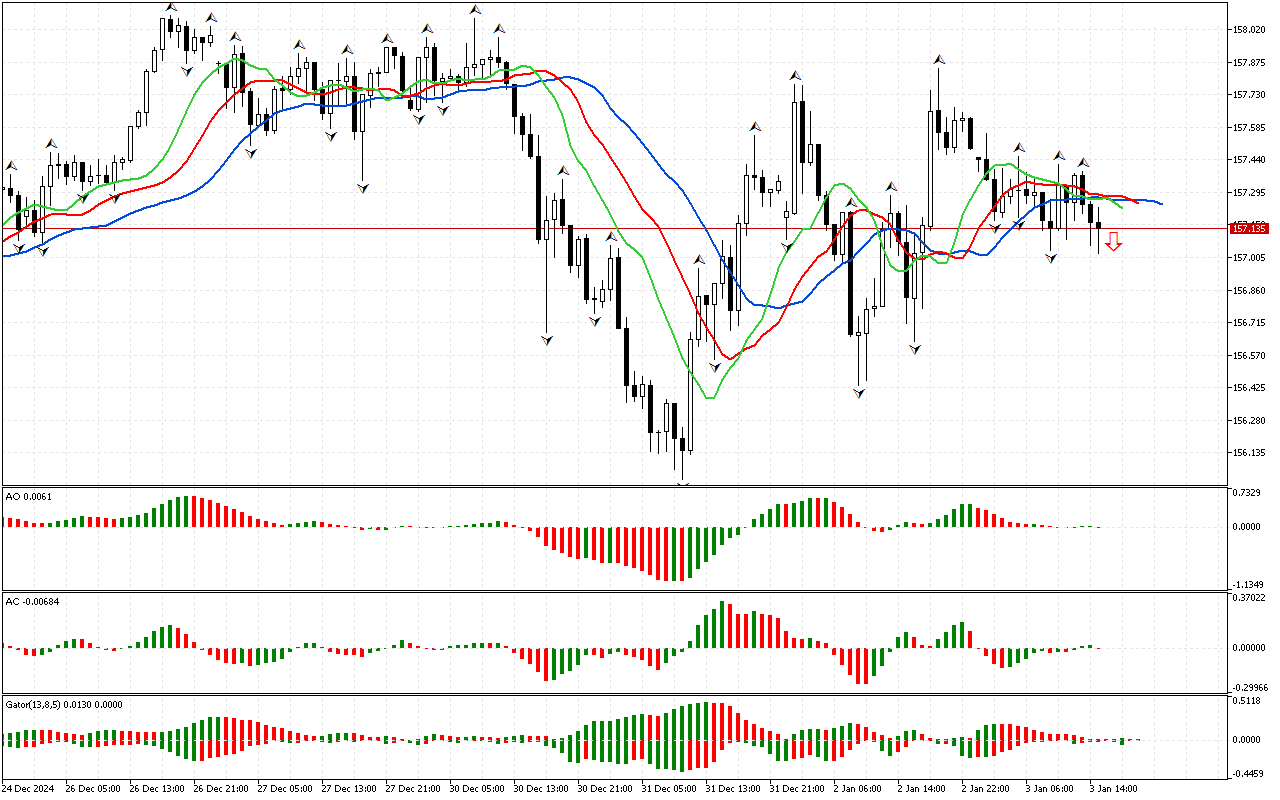Select the Gator panel 0.0000 zero level
Viewport: 1280px width, 800px height.
pyautogui.click(x=1248, y=740)
